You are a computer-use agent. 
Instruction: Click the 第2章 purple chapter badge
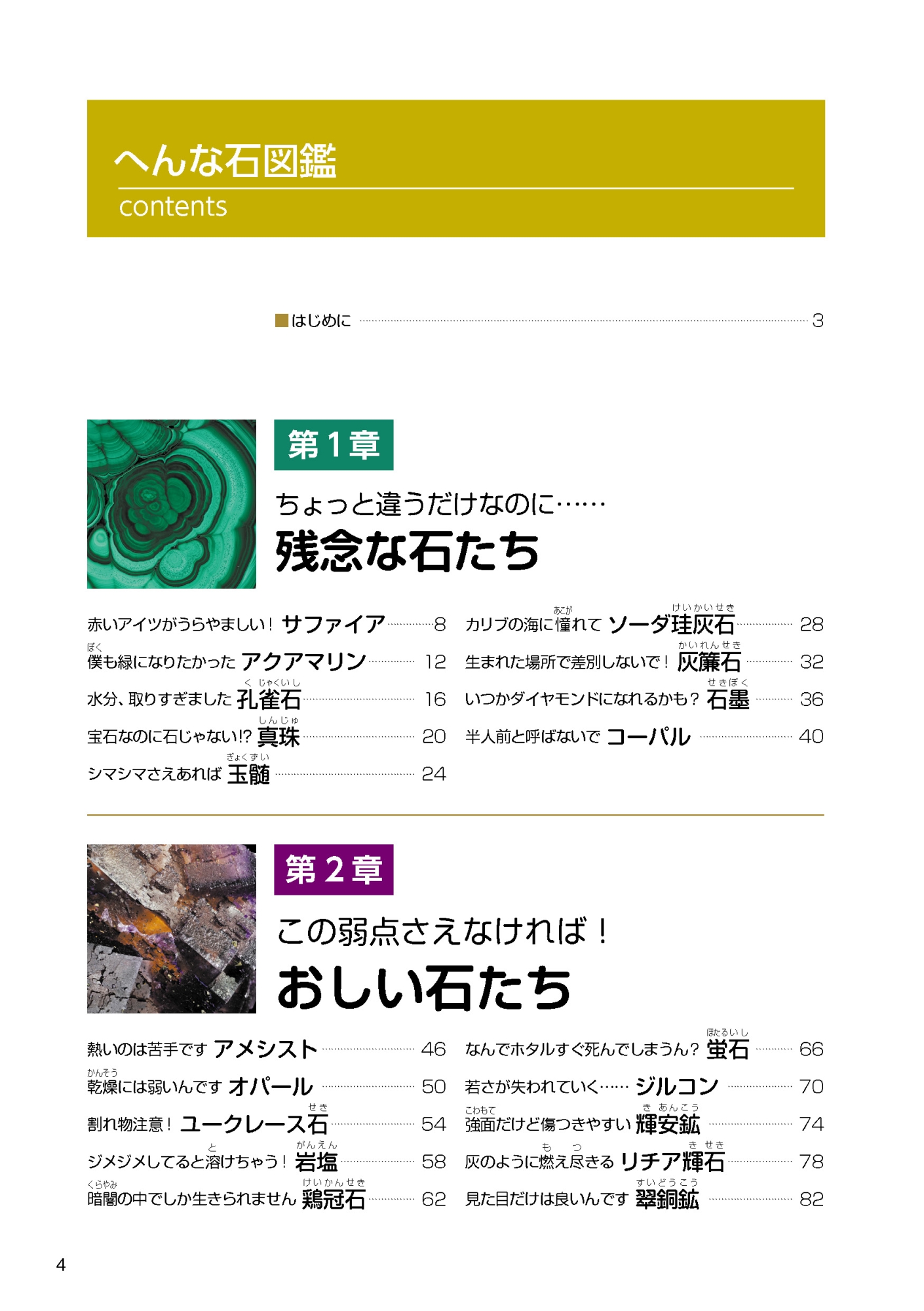pyautogui.click(x=334, y=870)
